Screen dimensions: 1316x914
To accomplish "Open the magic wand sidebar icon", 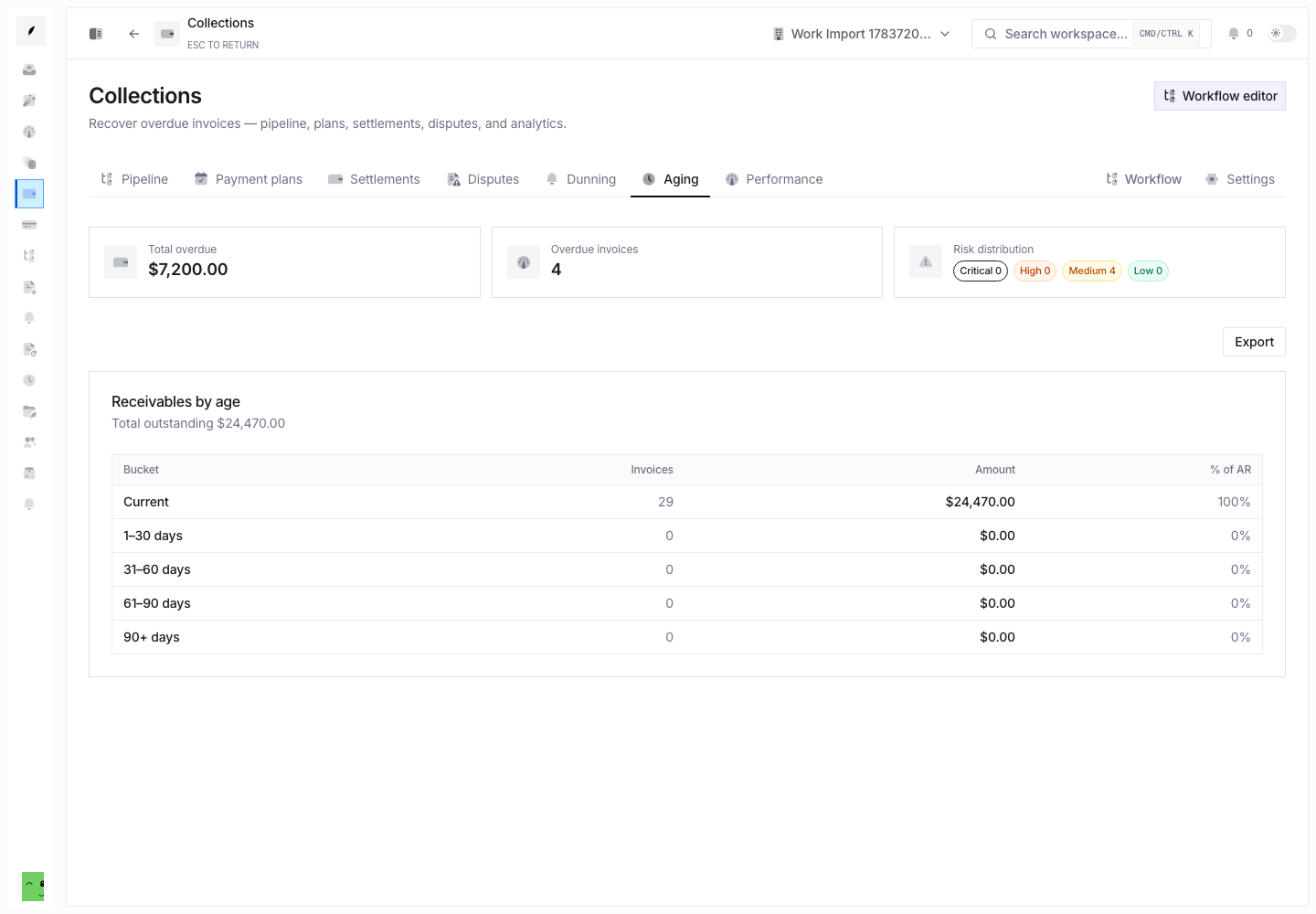I will pos(29,101).
